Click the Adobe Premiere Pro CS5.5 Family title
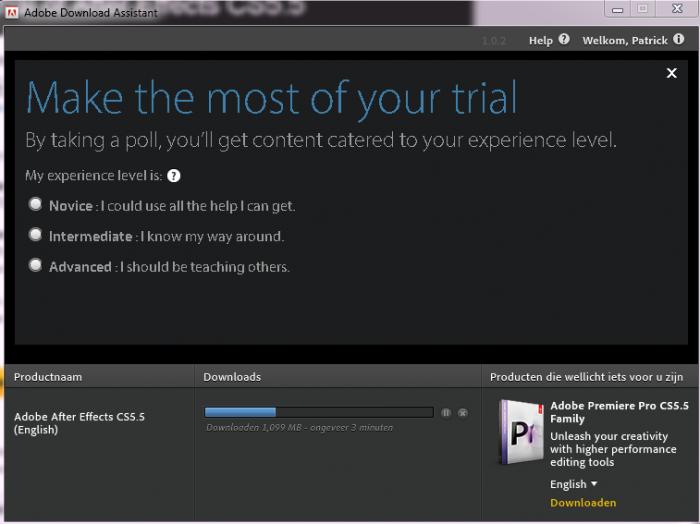 [618, 413]
